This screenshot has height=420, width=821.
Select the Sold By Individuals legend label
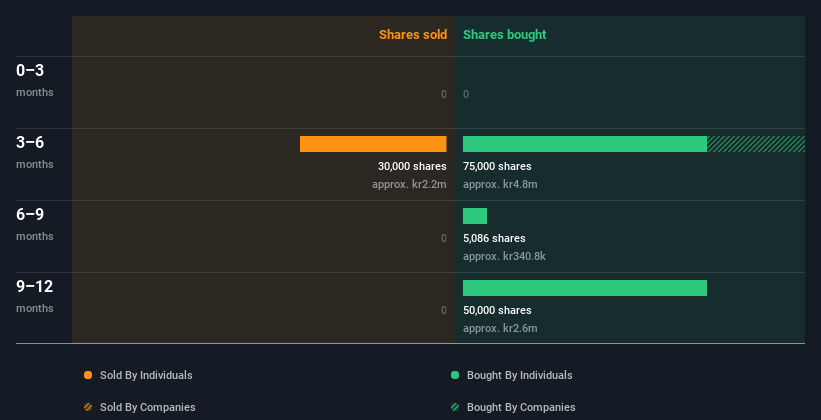[146, 375]
